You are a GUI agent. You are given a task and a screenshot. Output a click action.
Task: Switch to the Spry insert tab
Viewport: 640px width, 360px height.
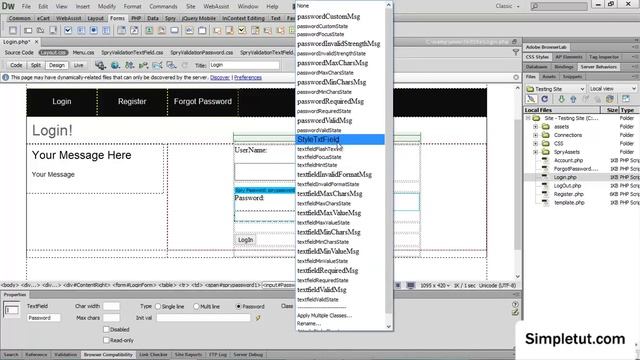[x=170, y=18]
